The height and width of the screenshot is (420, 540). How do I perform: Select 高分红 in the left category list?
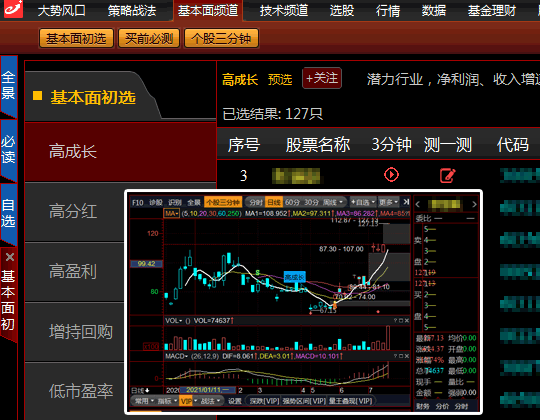click(73, 211)
